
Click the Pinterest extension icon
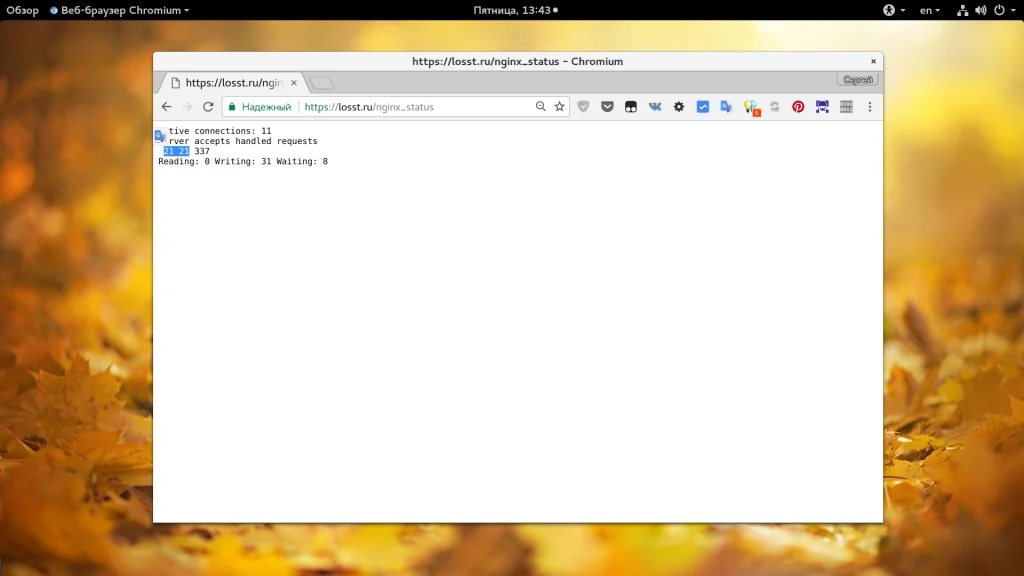click(x=798, y=107)
